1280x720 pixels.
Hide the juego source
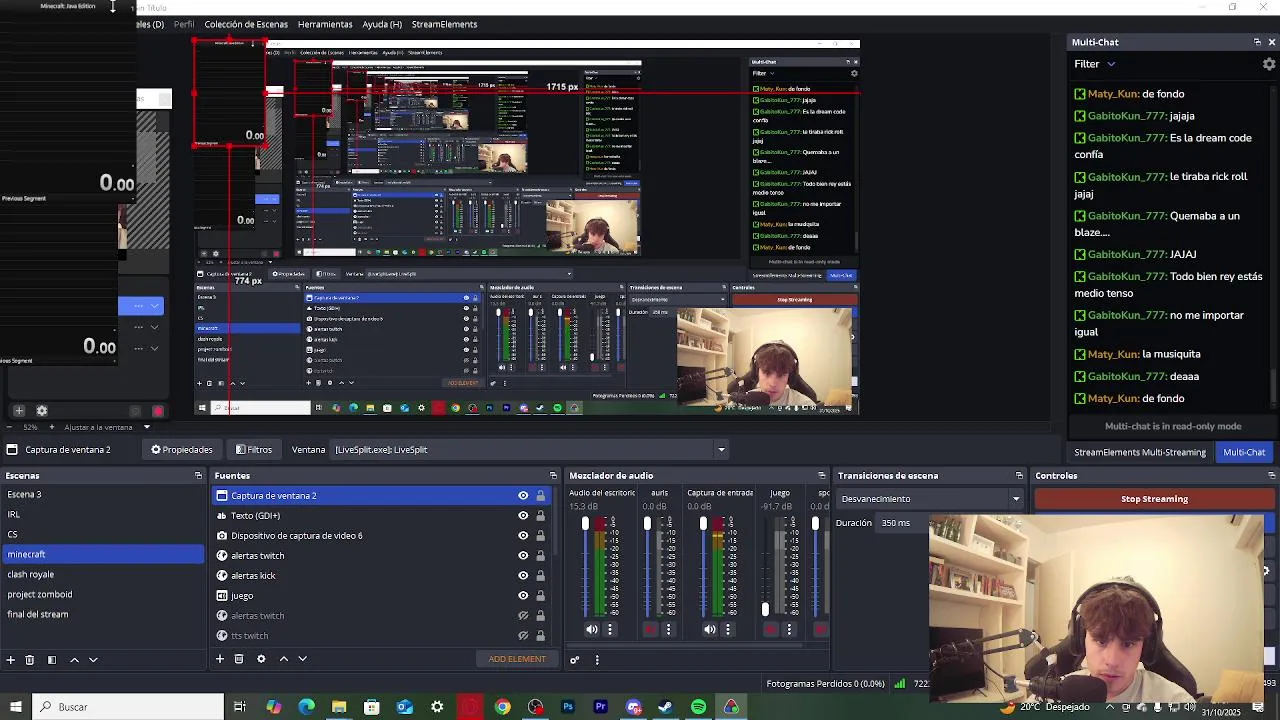click(523, 596)
